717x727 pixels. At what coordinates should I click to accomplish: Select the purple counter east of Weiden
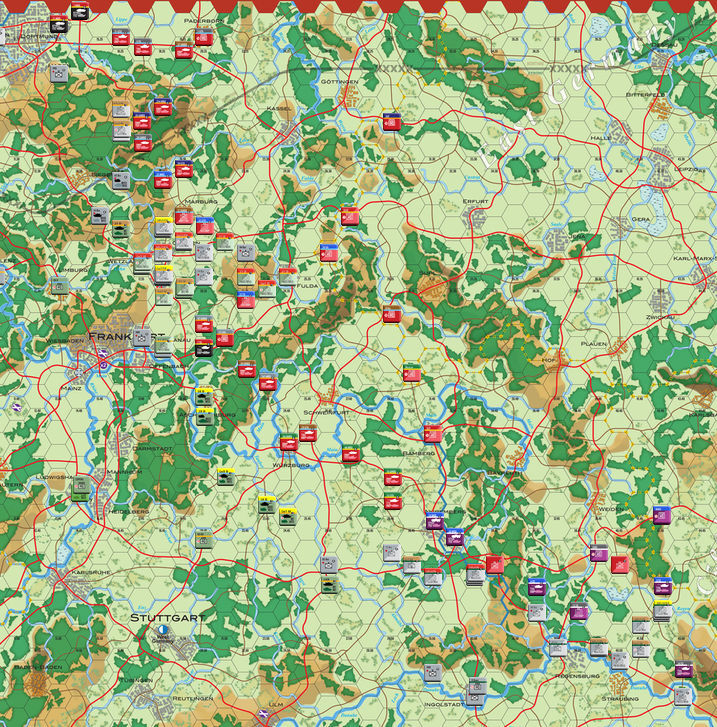click(x=662, y=515)
